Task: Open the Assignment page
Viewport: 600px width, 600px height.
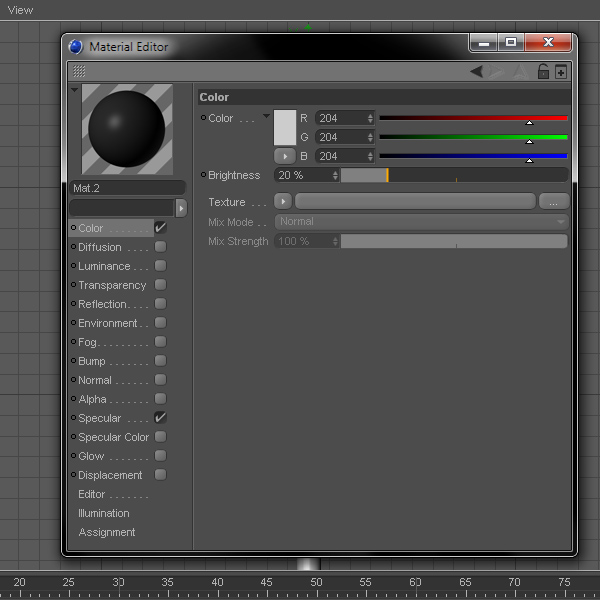Action: click(x=107, y=532)
